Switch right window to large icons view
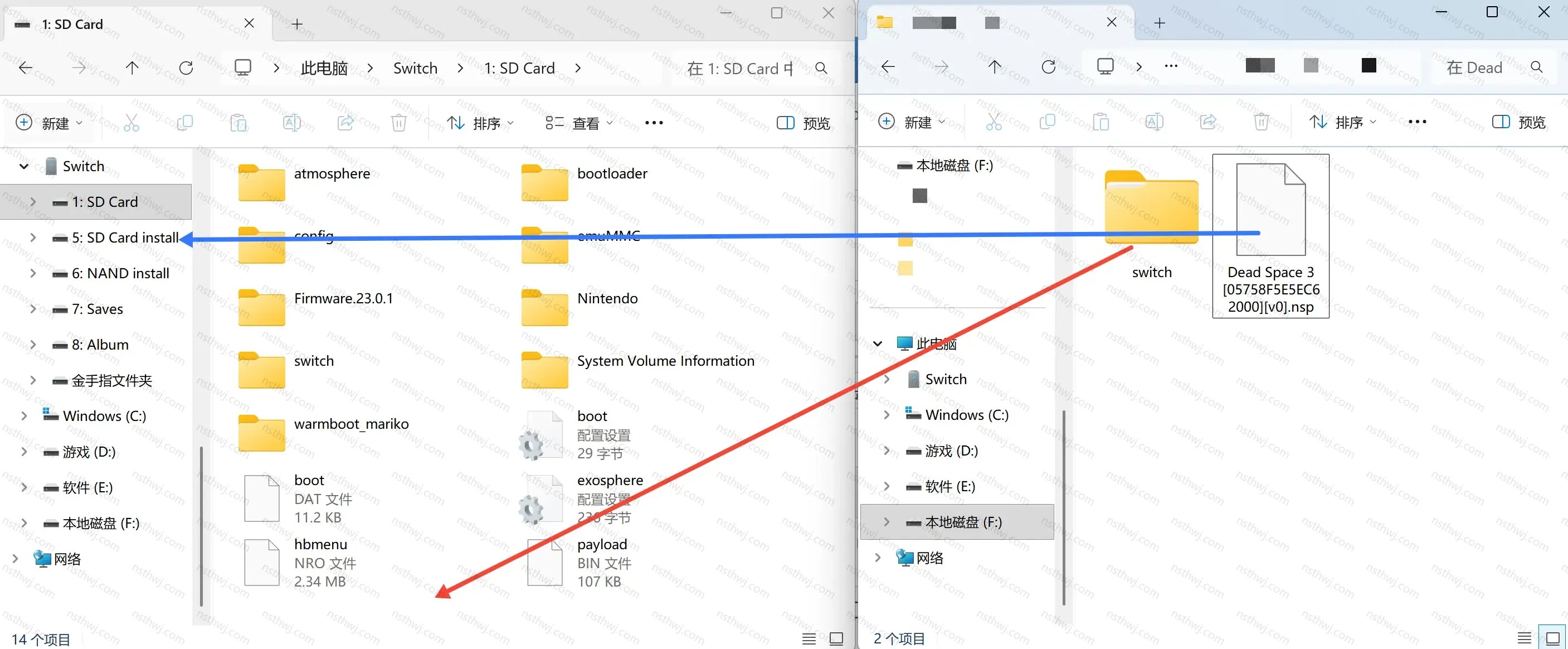The image size is (1568, 649). (x=1553, y=638)
